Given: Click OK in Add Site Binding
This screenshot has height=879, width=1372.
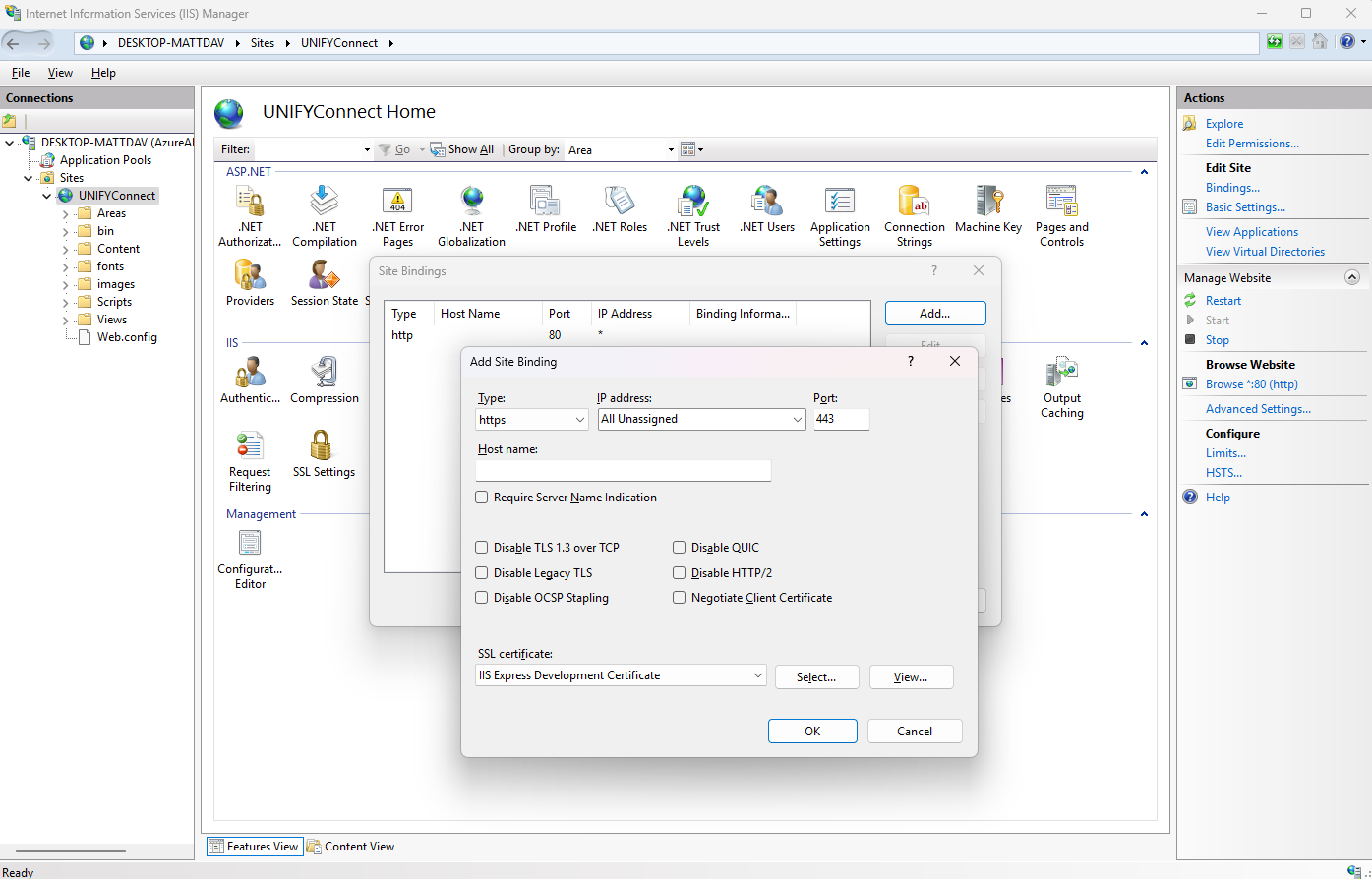Looking at the screenshot, I should (812, 732).
